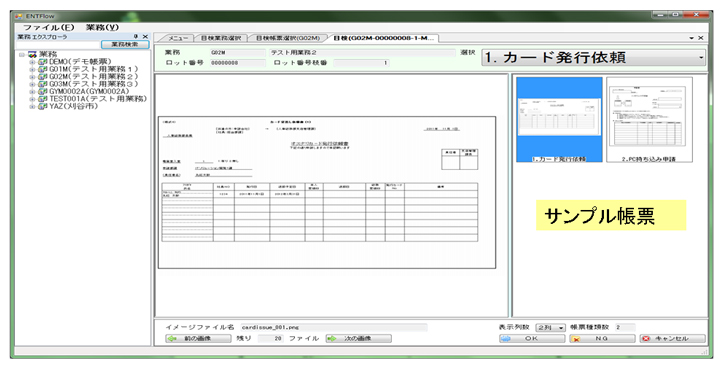Image resolution: width=725 pixels, height=365 pixels.
Task: Click the 業務エクスプローラ panel title
Action: (42, 37)
